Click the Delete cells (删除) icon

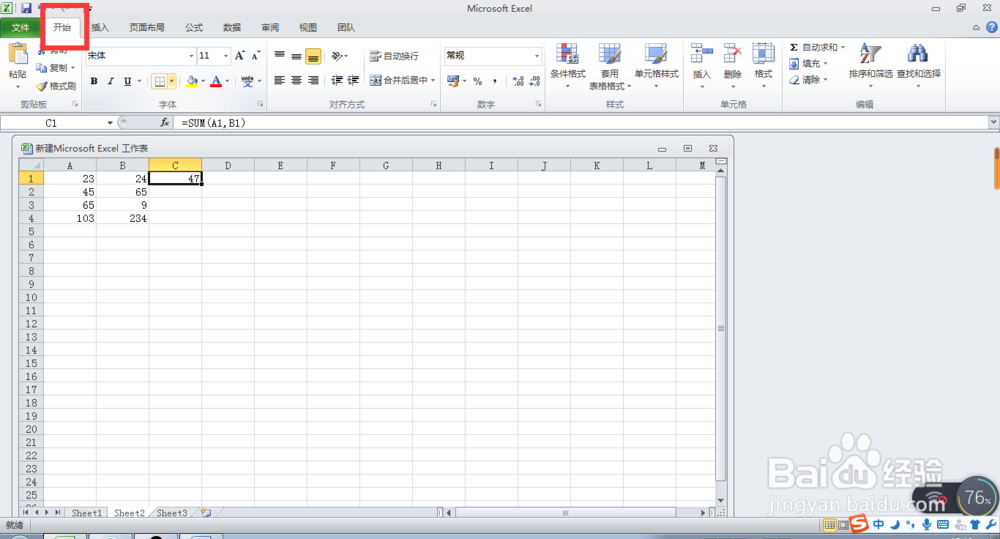732,54
